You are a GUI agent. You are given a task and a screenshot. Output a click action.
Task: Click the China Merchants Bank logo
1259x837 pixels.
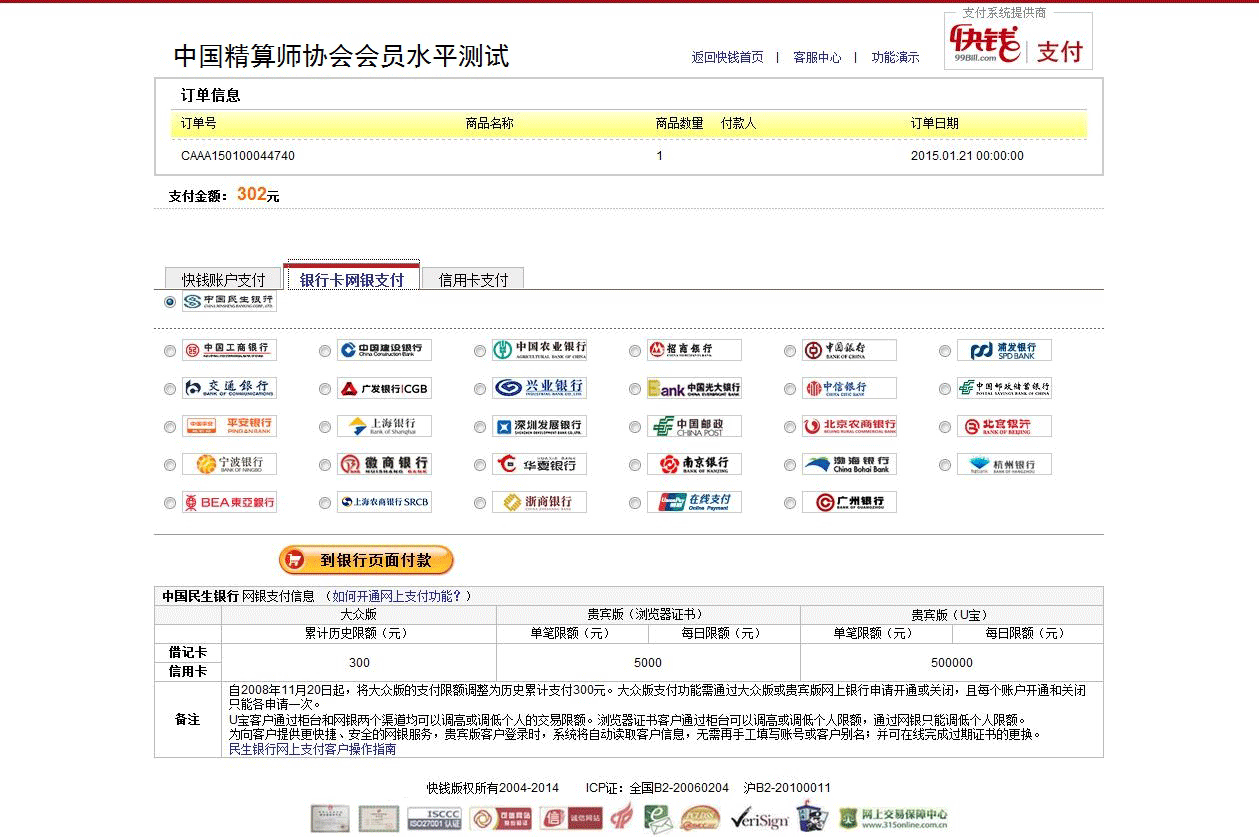click(x=694, y=350)
